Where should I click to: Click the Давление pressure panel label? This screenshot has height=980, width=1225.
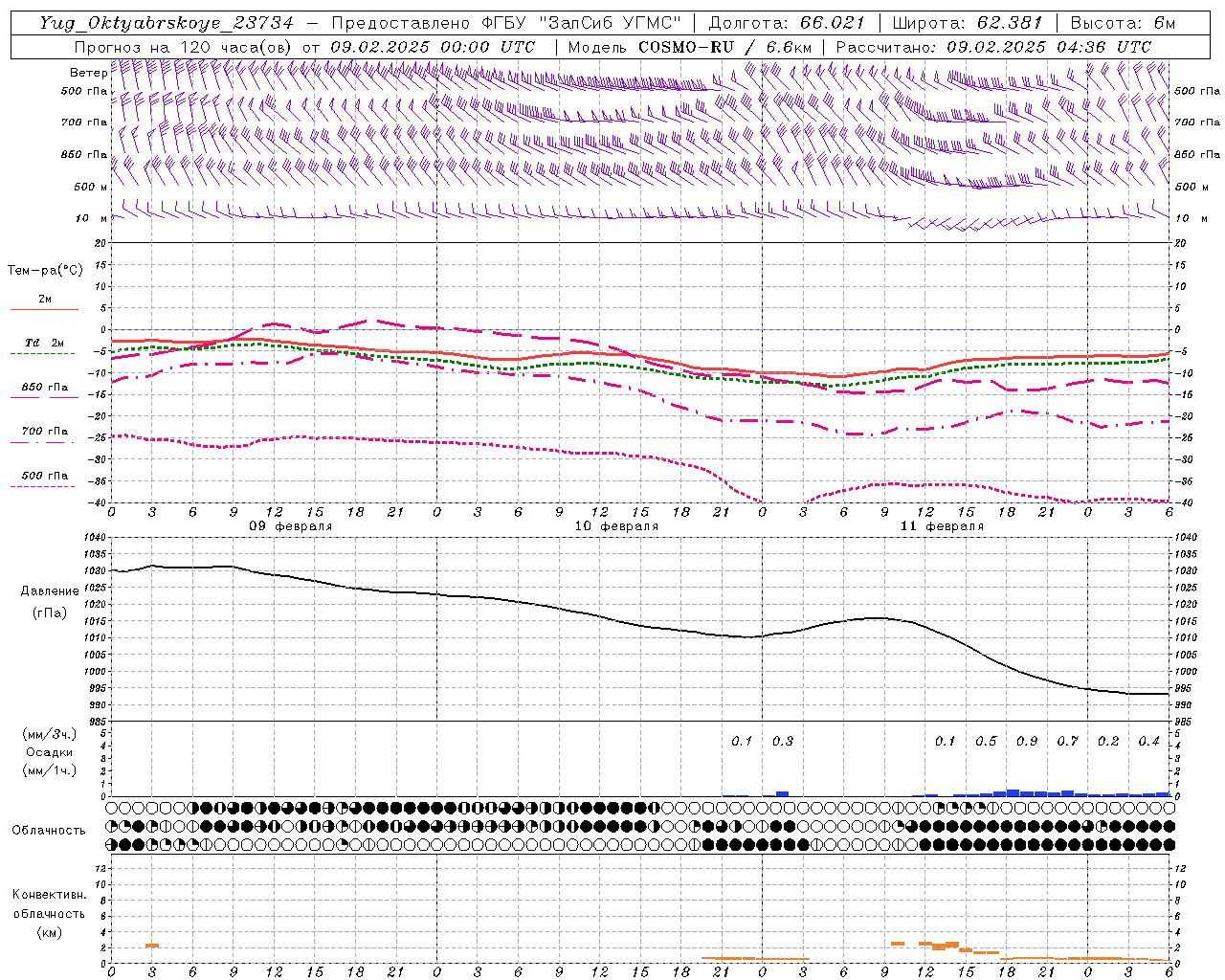(50, 591)
